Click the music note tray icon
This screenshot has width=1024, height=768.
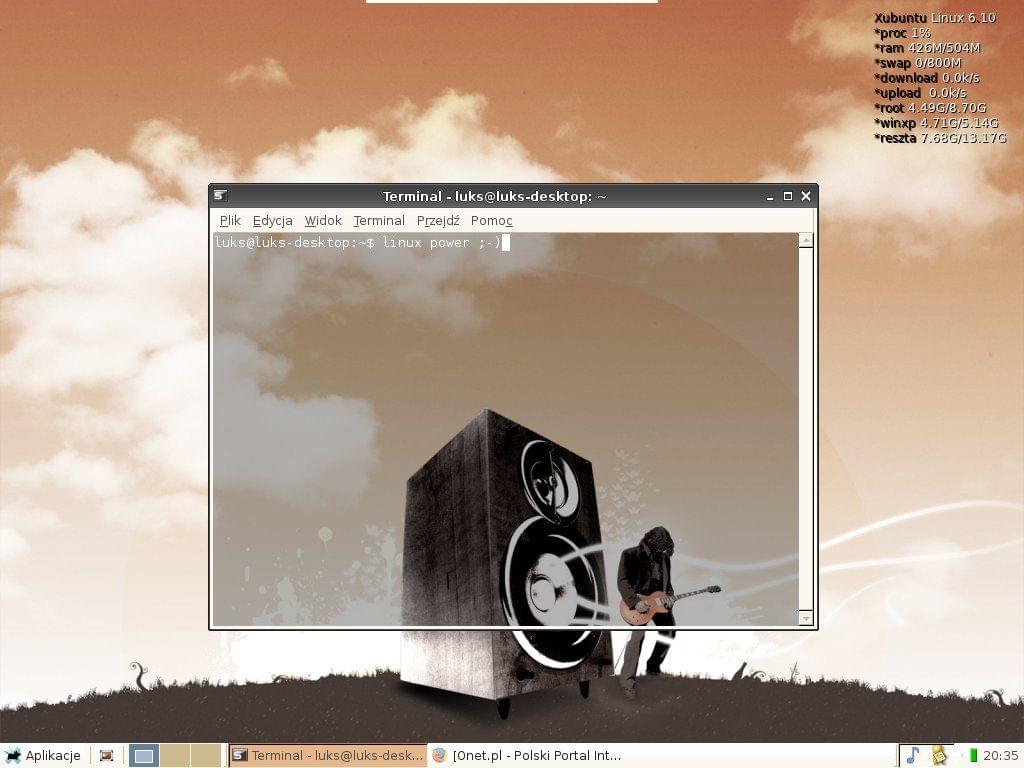click(x=912, y=756)
